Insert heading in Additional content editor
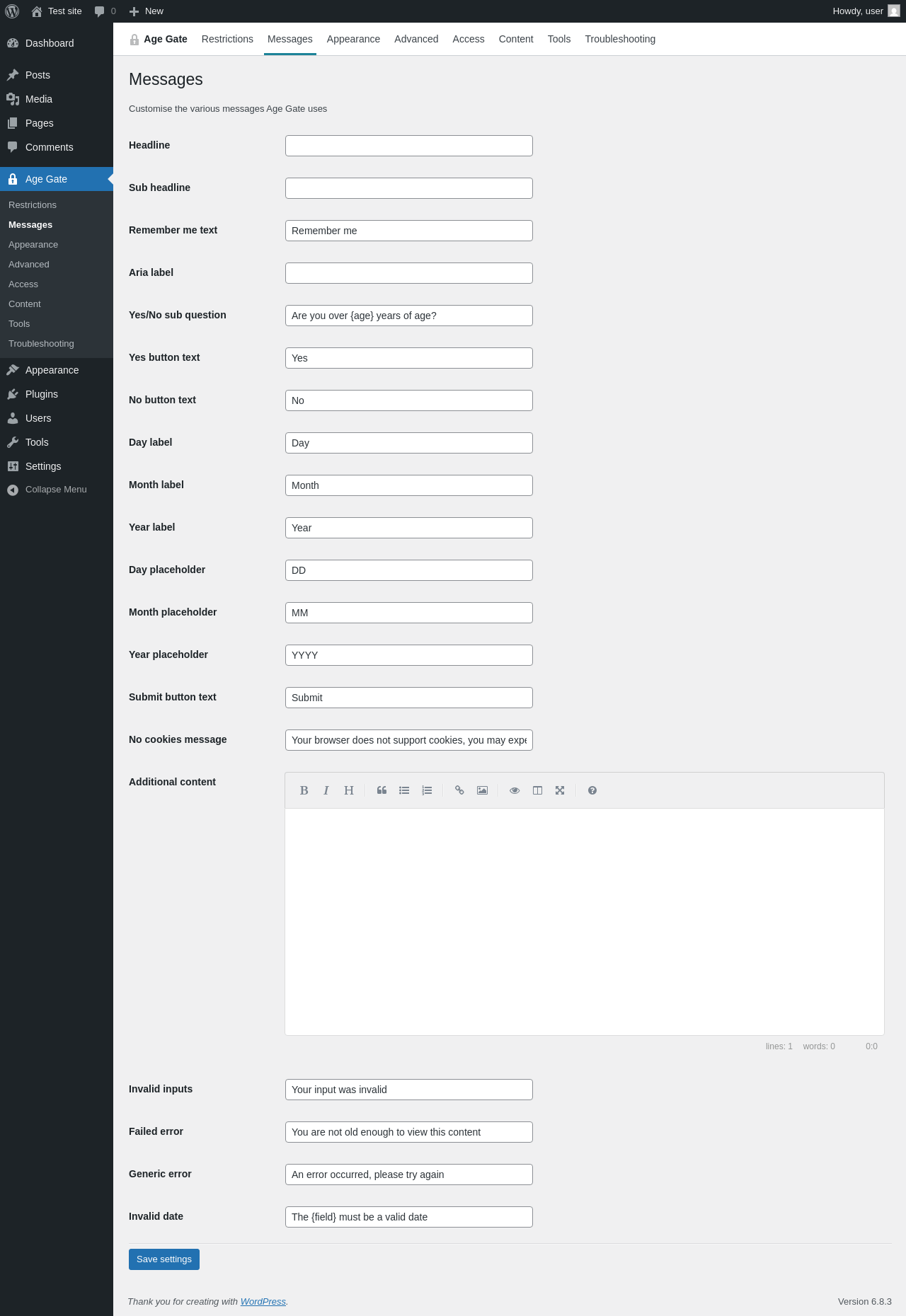Image resolution: width=906 pixels, height=1316 pixels. [349, 790]
